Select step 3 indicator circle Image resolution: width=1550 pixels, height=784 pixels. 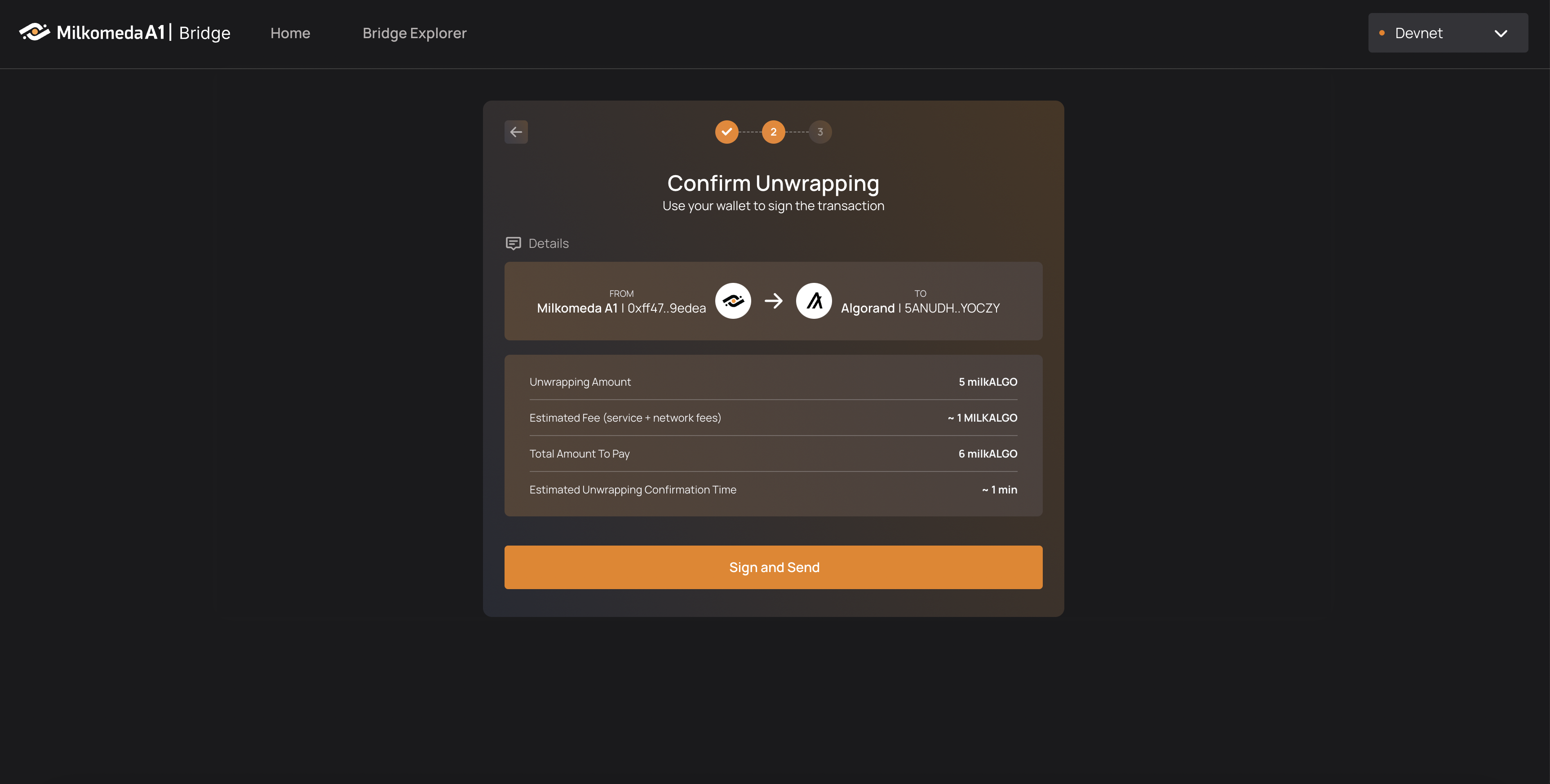tap(819, 132)
